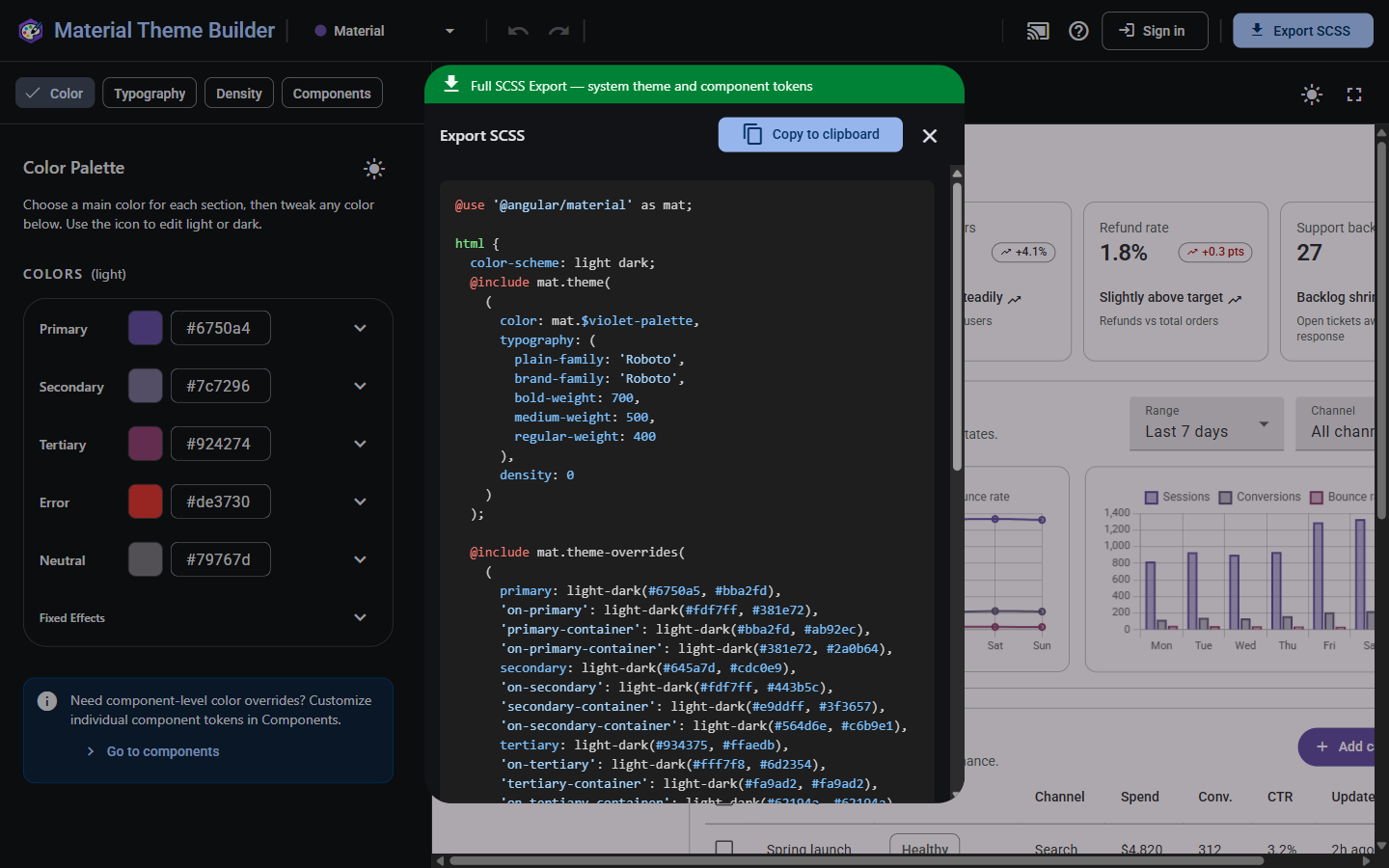
Task: Click the Sign in button
Action: (x=1155, y=31)
